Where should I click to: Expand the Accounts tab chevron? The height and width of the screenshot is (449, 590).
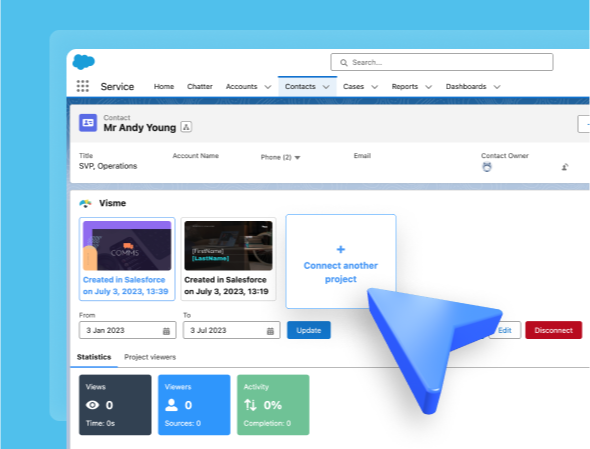268,87
